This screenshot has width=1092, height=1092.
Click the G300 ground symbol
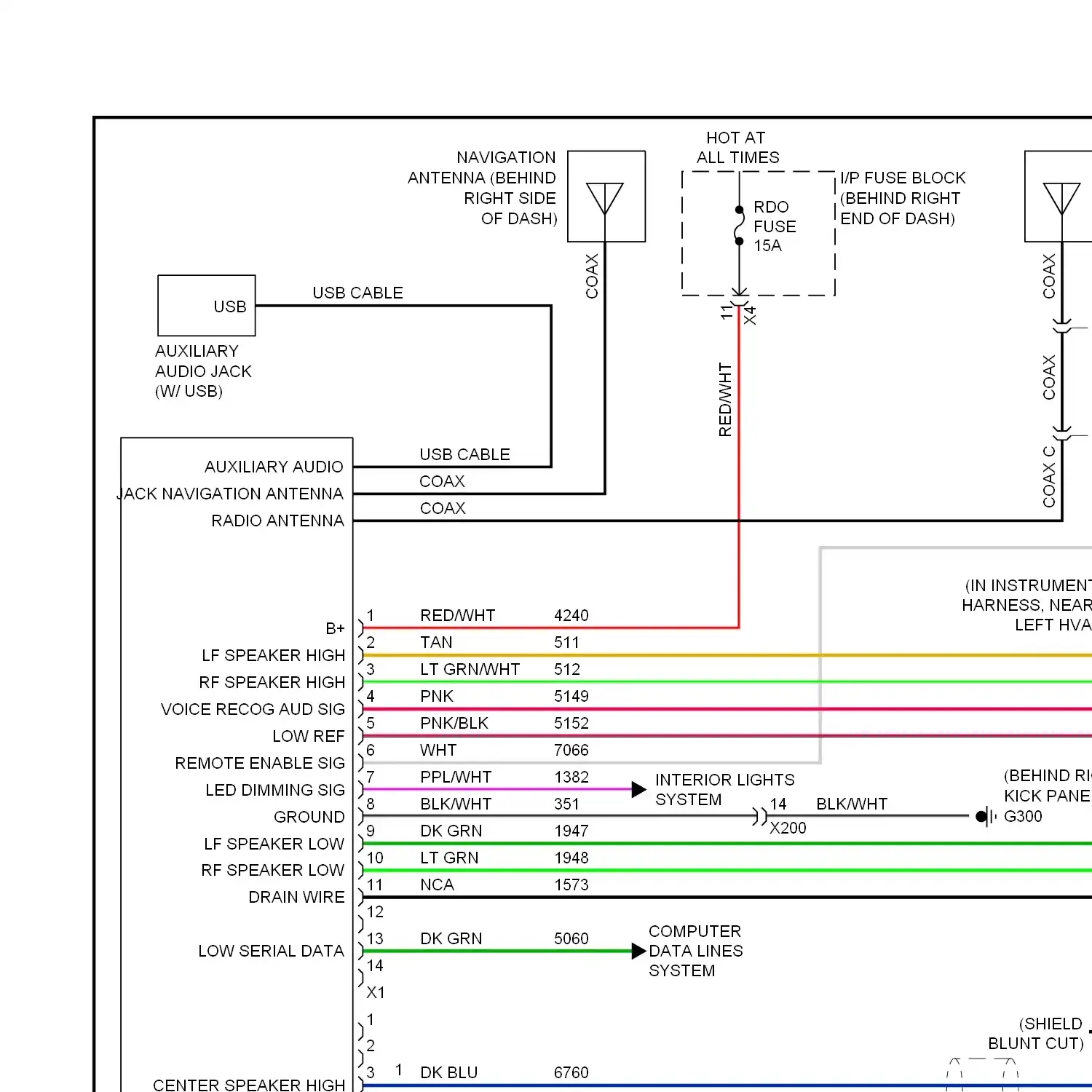click(x=985, y=817)
